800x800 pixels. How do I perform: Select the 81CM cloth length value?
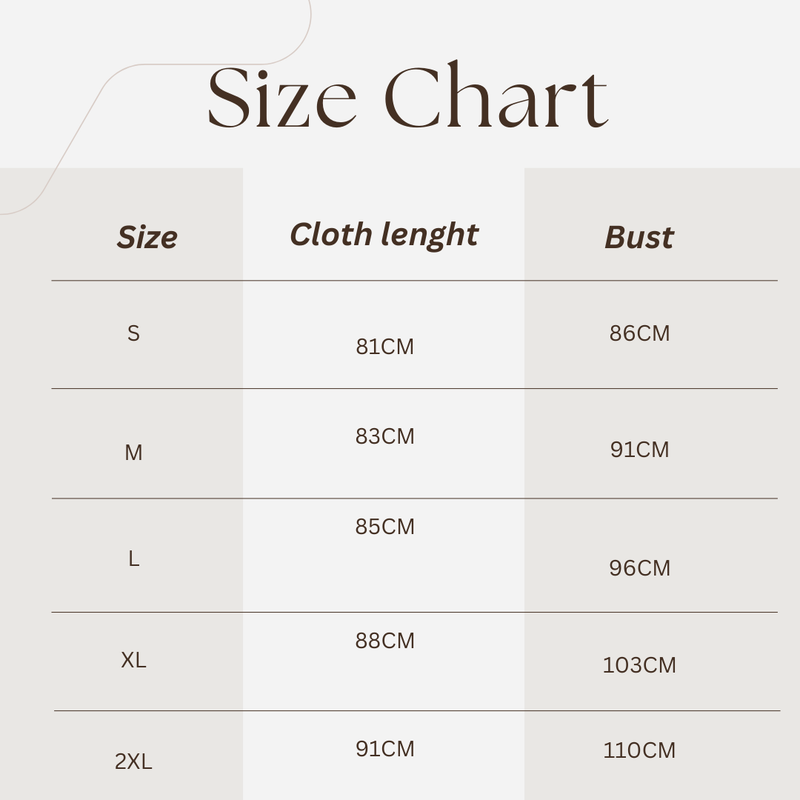coord(385,347)
